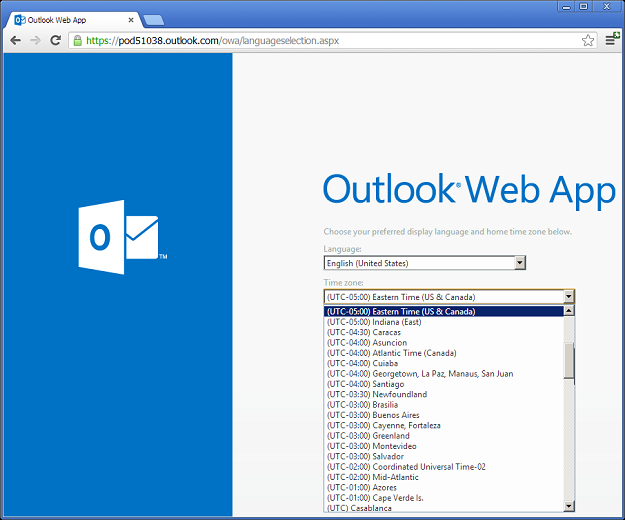
Task: Collapse the Time zone dropdown arrow
Action: (x=568, y=296)
